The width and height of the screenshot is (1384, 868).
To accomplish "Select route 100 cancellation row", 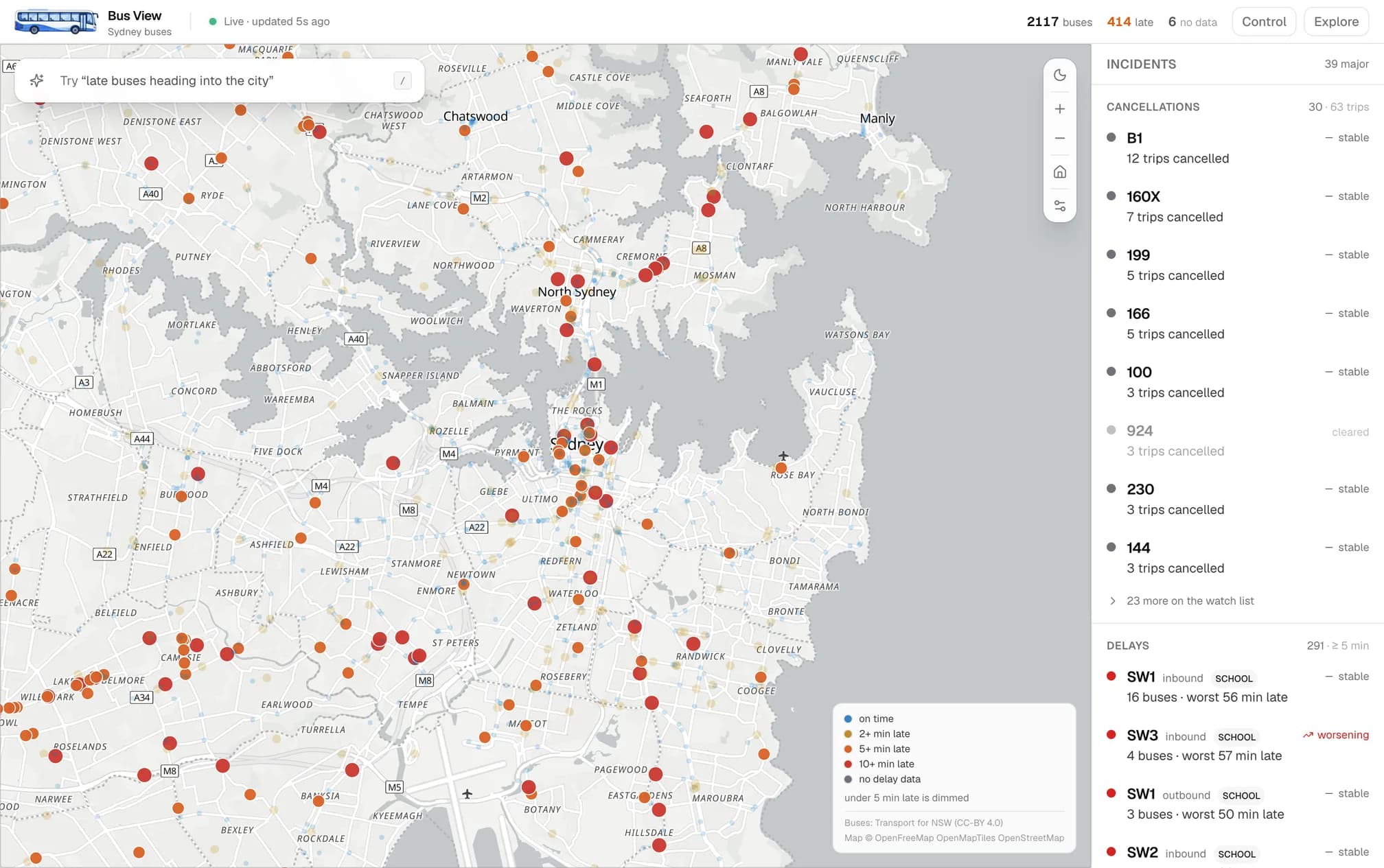I will [x=1238, y=382].
